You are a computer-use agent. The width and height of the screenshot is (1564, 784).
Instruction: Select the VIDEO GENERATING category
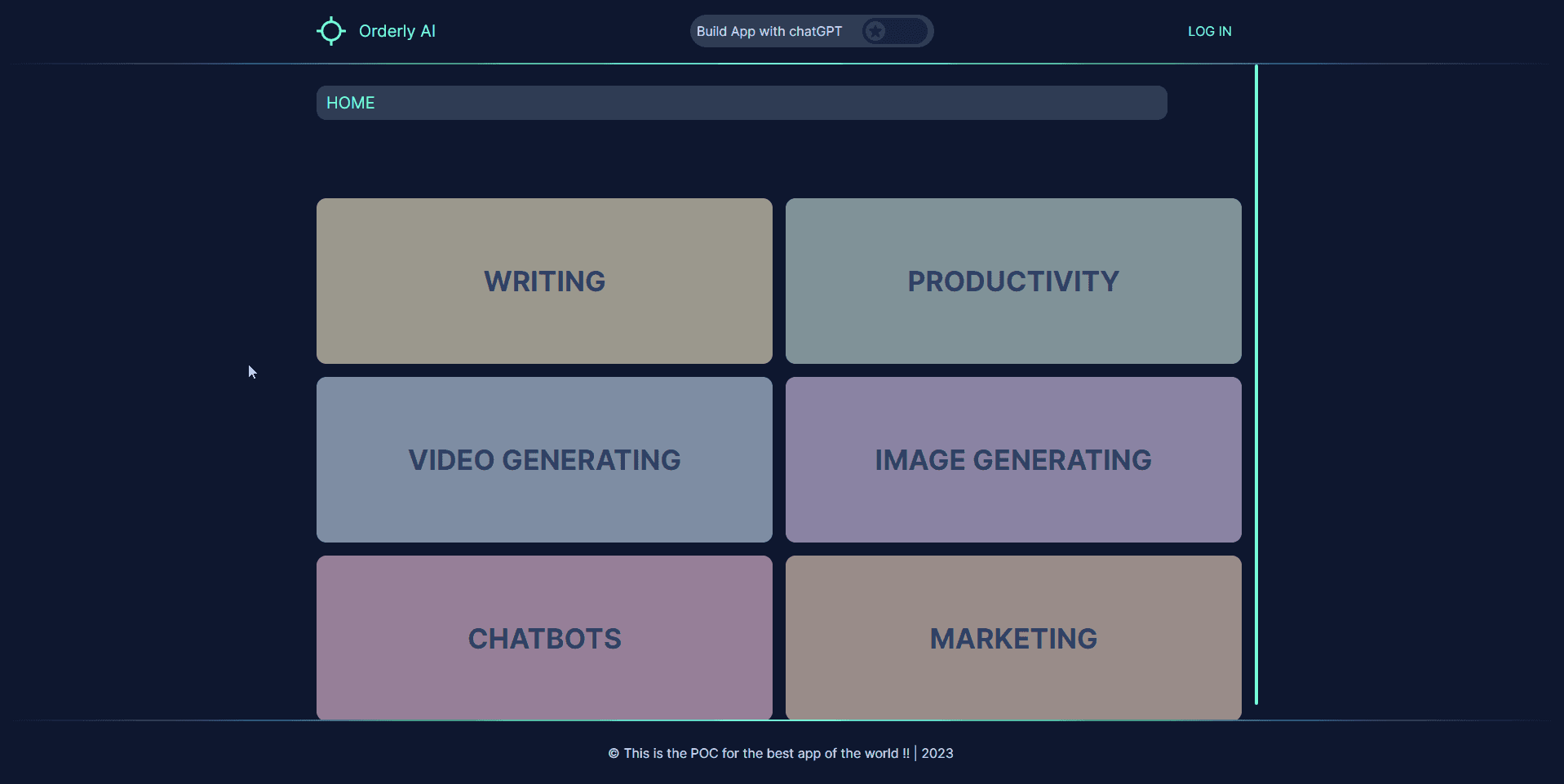point(544,459)
